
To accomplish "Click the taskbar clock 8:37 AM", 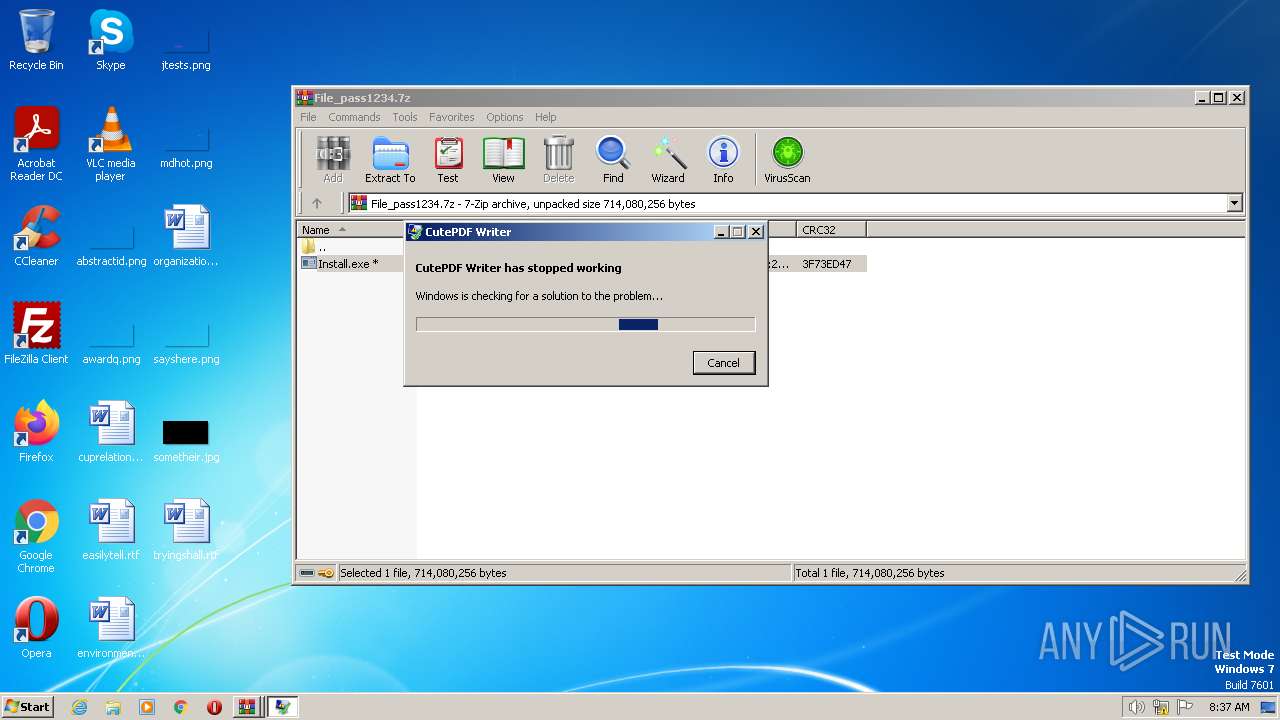I will coord(1229,707).
